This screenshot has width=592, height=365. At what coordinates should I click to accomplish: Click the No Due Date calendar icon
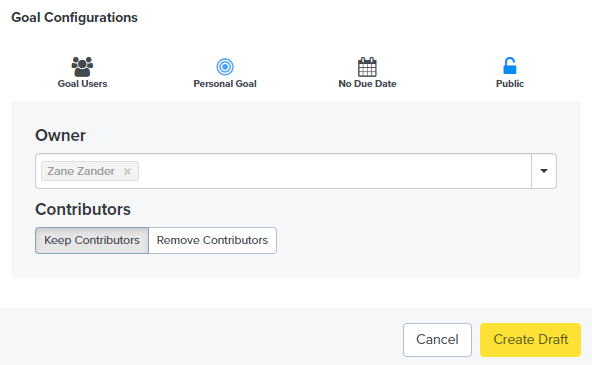click(x=367, y=67)
